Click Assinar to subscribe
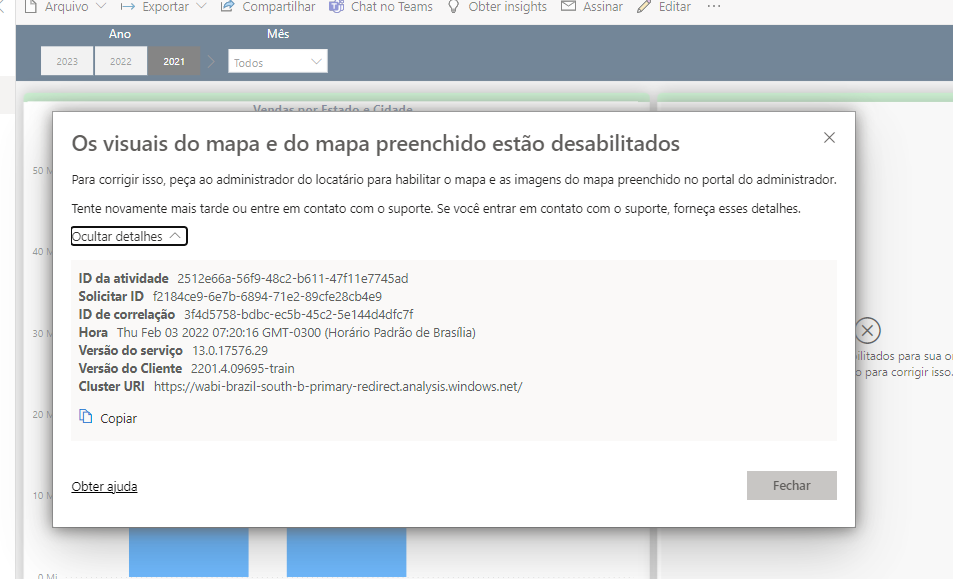This screenshot has width=953, height=579. [x=592, y=7]
